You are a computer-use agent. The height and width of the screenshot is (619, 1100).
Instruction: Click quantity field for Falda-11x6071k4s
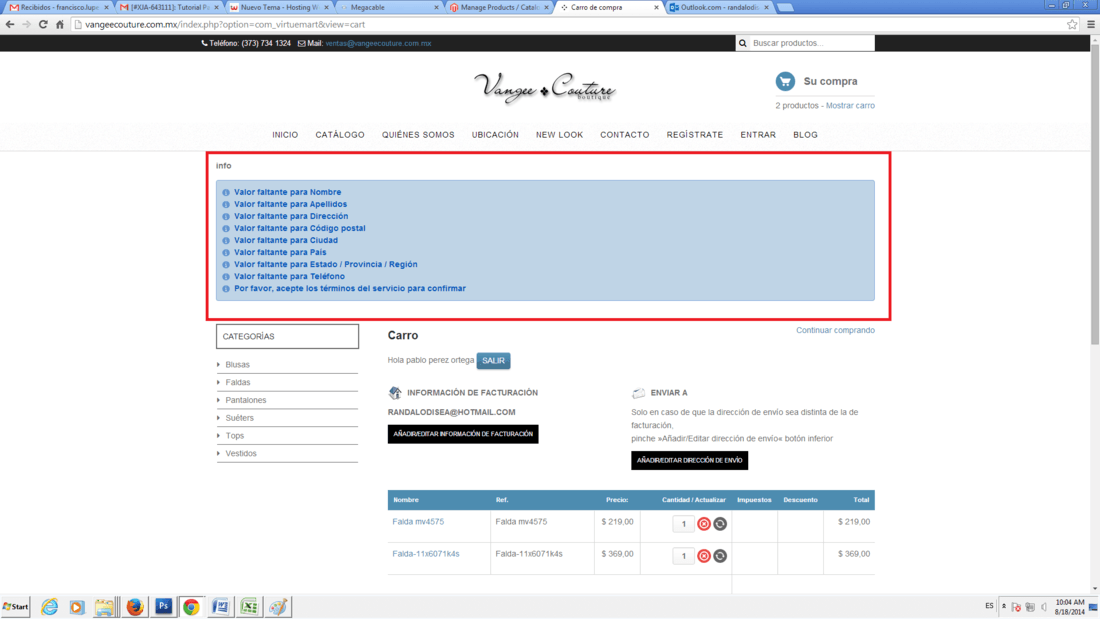(x=683, y=556)
